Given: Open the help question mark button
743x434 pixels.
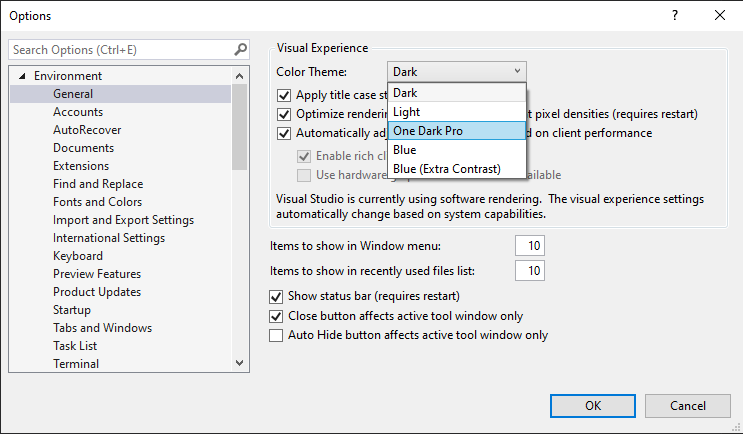Looking at the screenshot, I should pos(675,16).
